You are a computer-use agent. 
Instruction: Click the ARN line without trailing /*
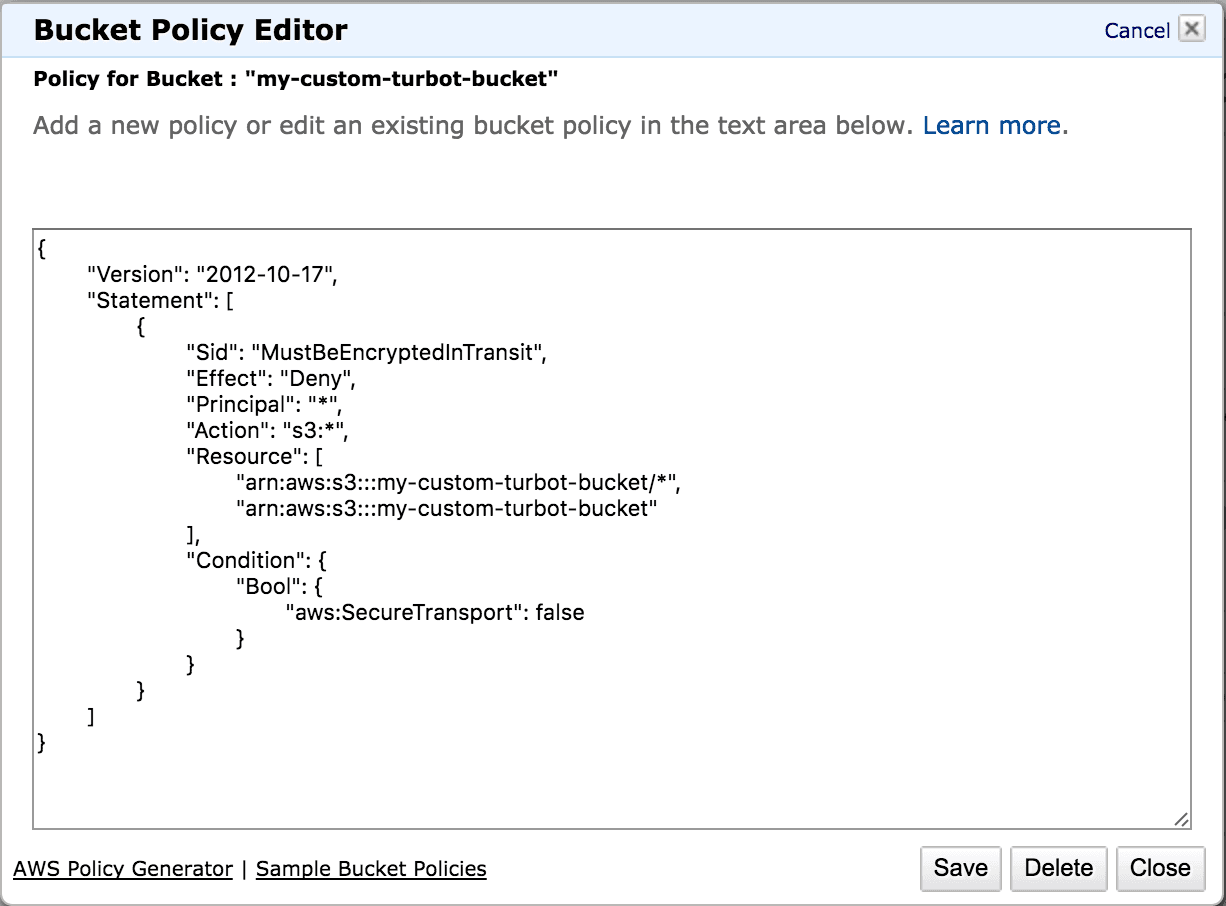446,508
